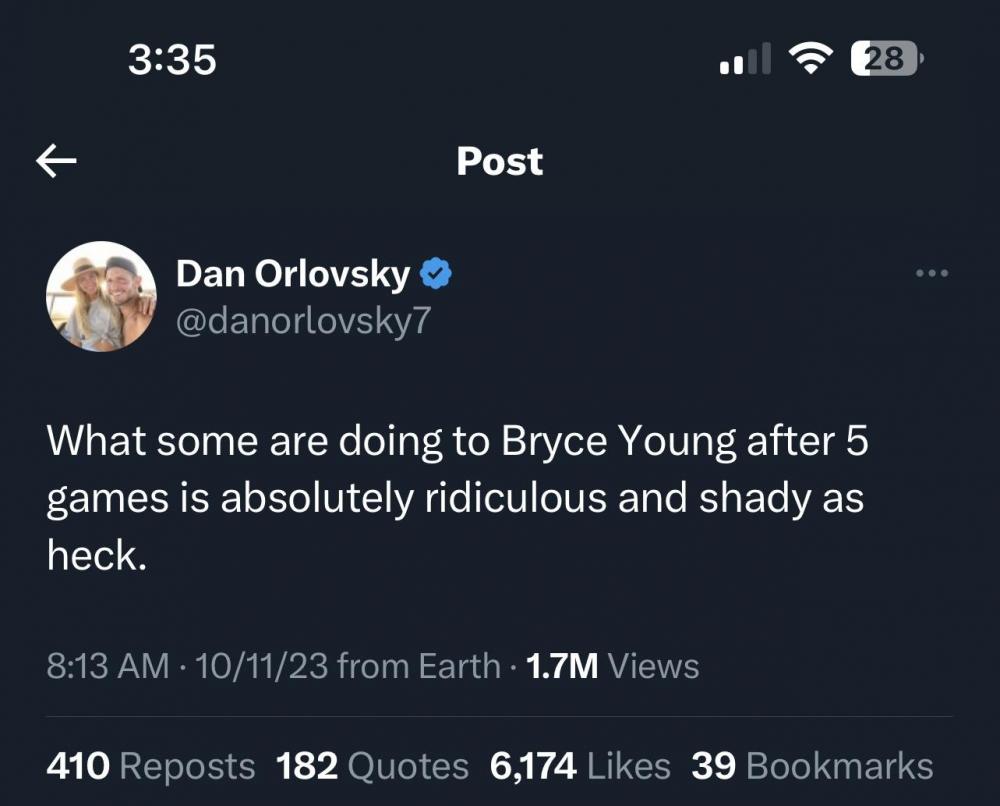Image resolution: width=1000 pixels, height=806 pixels.
Task: Tap the cellular signal bars icon
Action: coord(745,60)
